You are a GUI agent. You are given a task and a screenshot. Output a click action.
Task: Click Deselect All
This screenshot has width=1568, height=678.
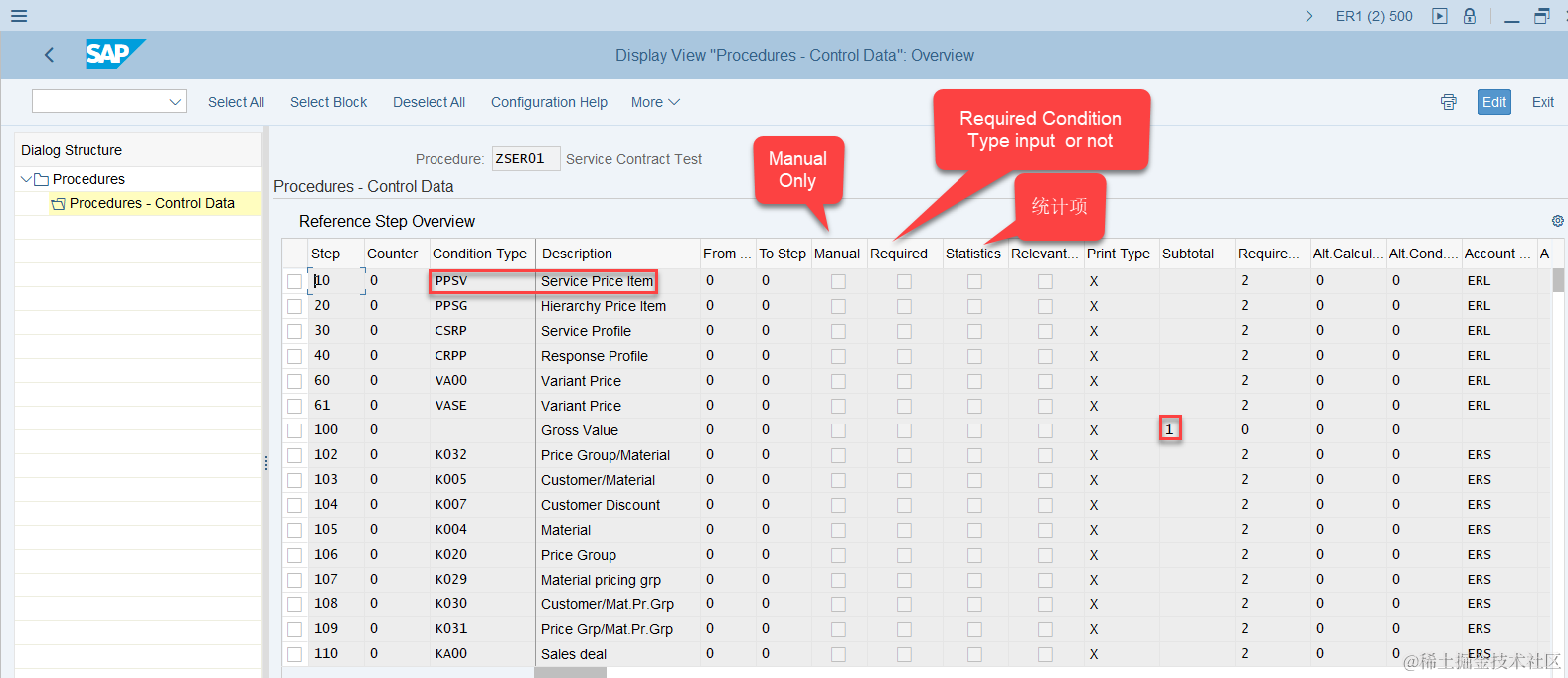tap(429, 102)
